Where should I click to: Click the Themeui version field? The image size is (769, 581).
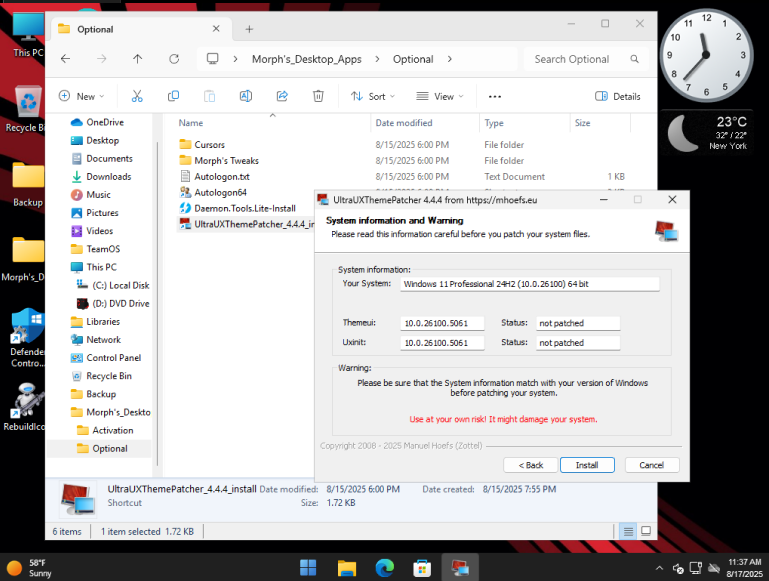(x=442, y=323)
